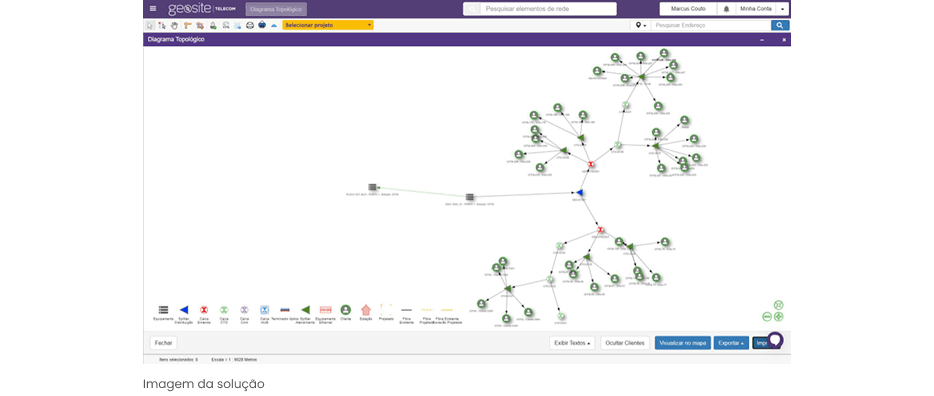
Task: Expand the Exibir Textos dropdown
Action: click(x=572, y=343)
